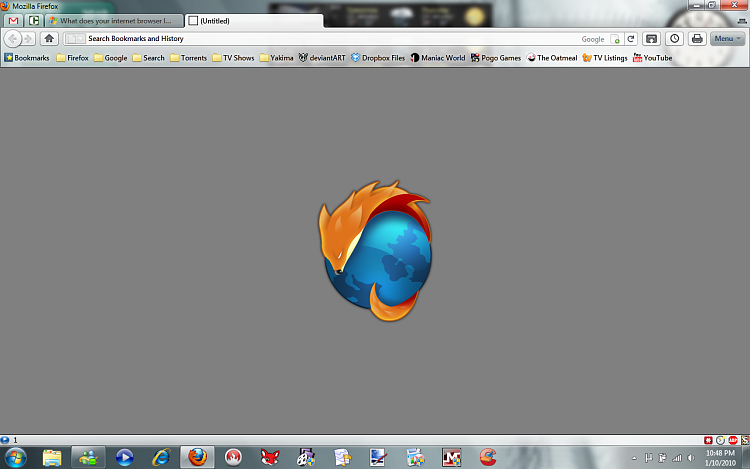
Task: Click the red add-on icon in status bar
Action: click(708, 440)
